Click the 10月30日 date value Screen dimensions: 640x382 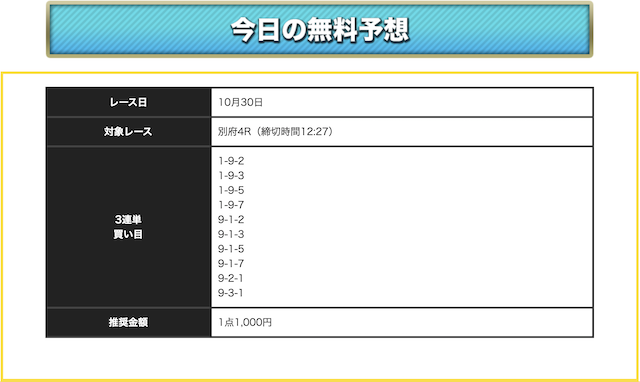240,102
